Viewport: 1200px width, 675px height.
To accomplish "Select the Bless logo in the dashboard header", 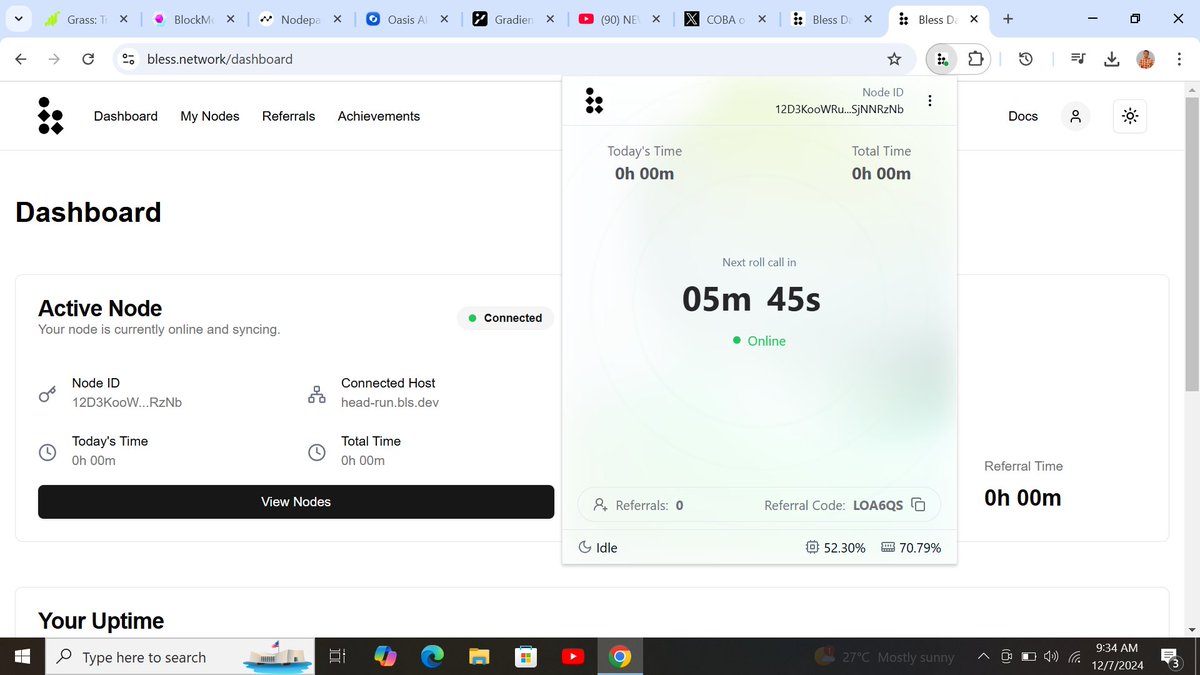I will click(50, 116).
